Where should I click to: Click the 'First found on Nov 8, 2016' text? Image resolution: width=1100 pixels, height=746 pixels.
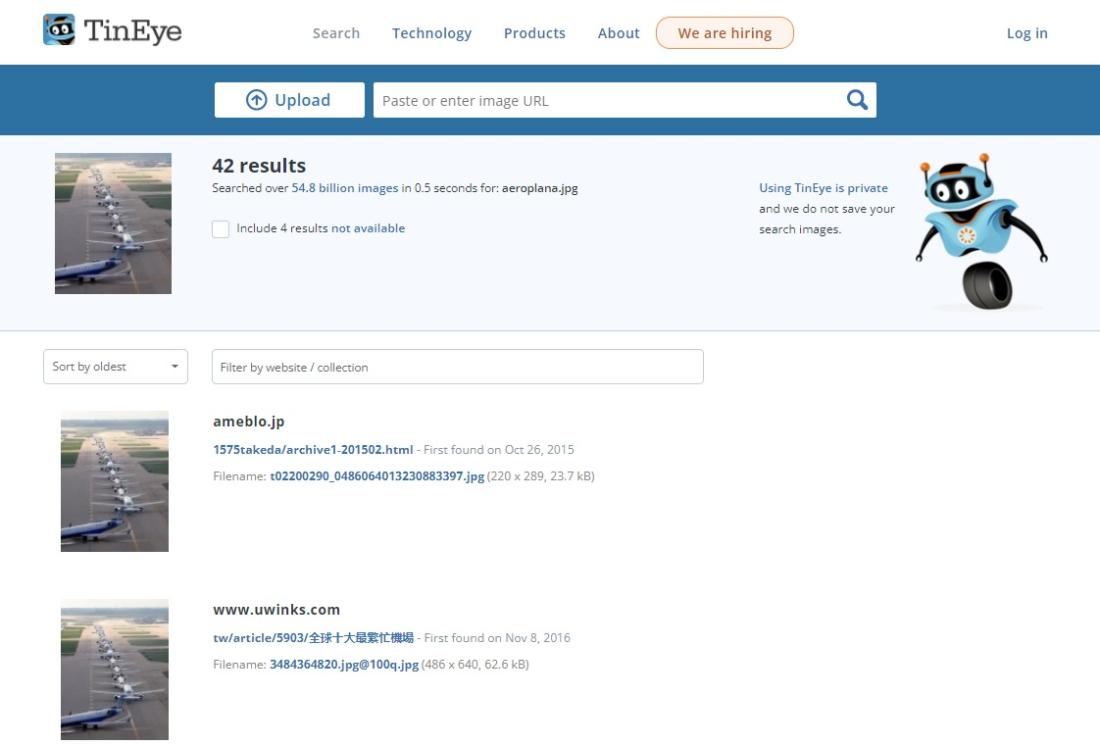tap(497, 638)
